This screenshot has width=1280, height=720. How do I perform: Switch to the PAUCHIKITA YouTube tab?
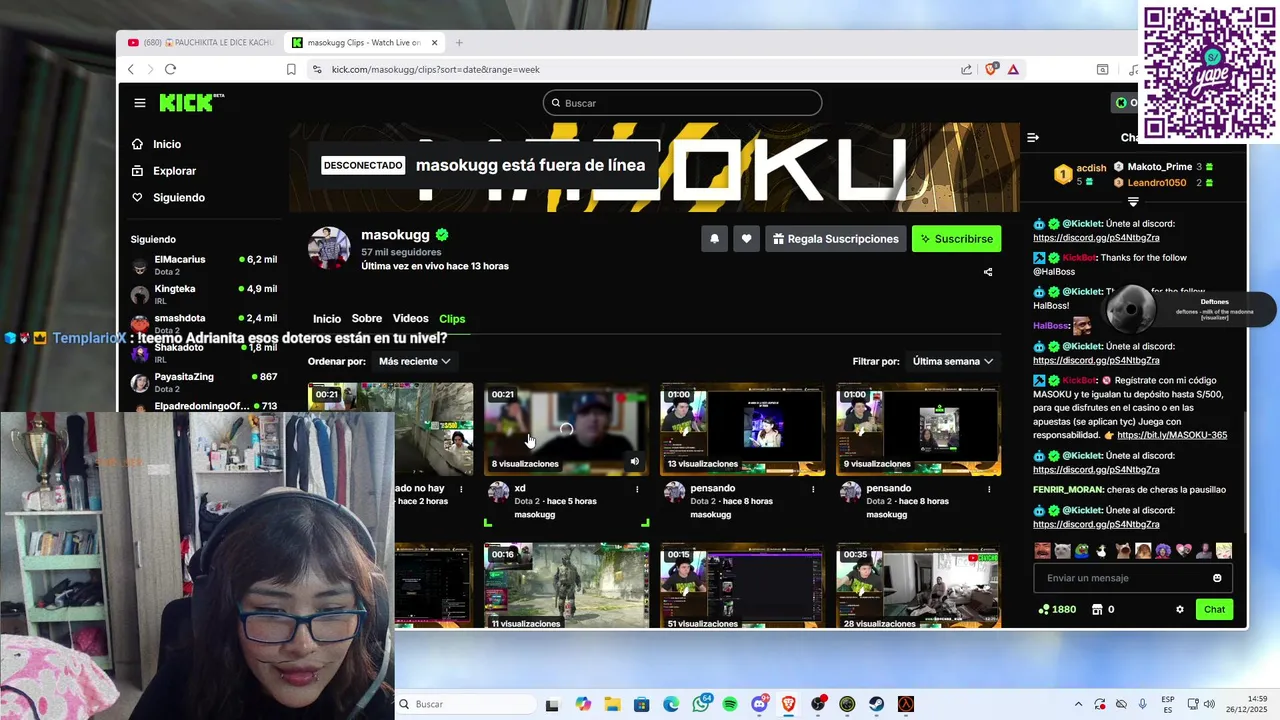click(200, 43)
